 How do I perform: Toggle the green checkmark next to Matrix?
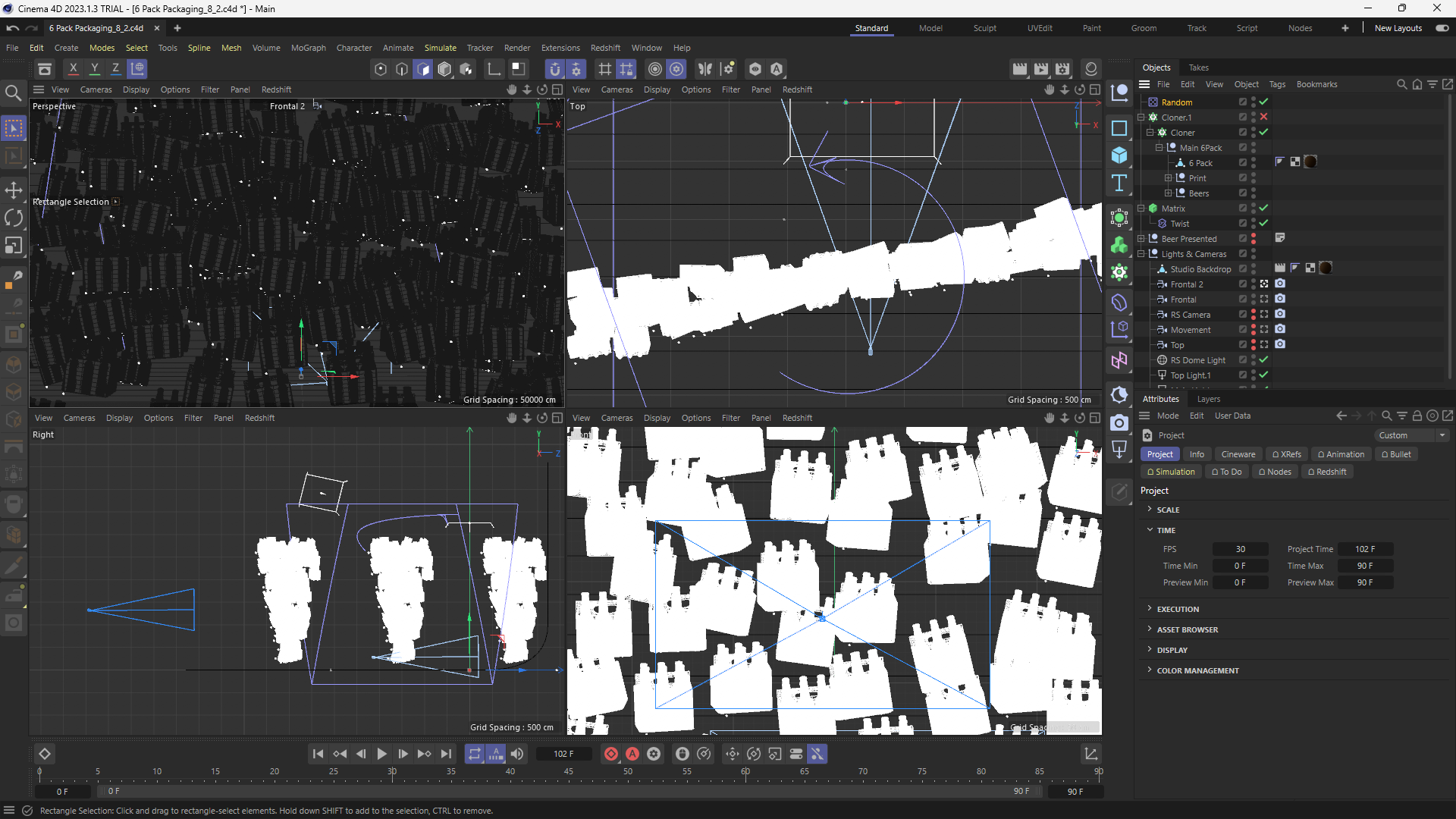1264,208
